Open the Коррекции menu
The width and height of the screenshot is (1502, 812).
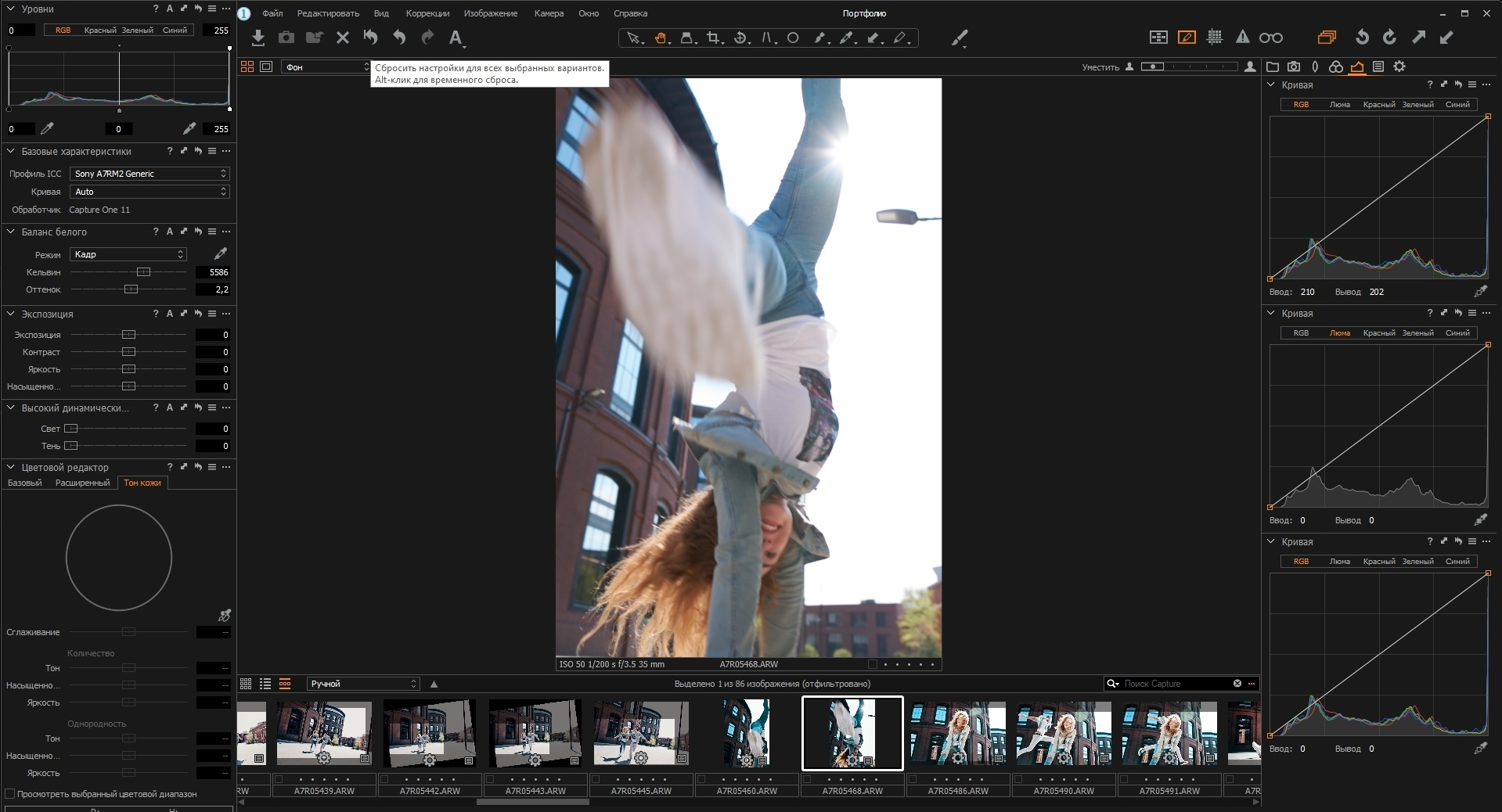tap(427, 13)
